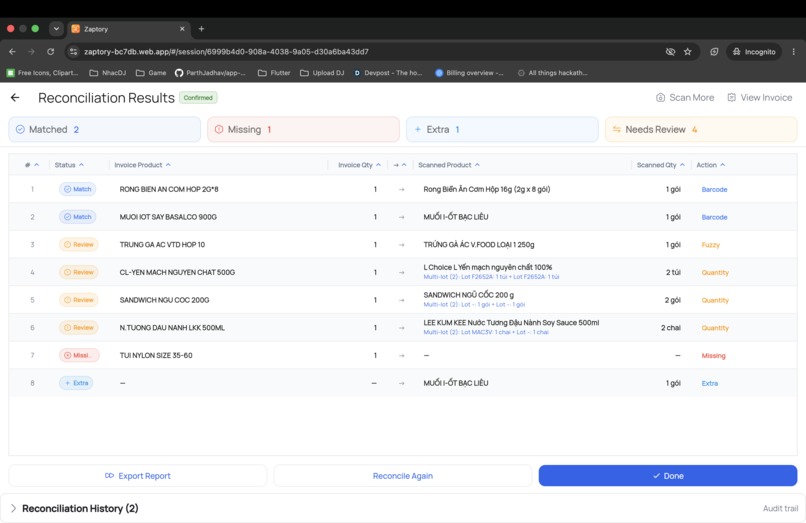Sort by Invoice Qty column header
This screenshot has width=806, height=523.
[359, 165]
